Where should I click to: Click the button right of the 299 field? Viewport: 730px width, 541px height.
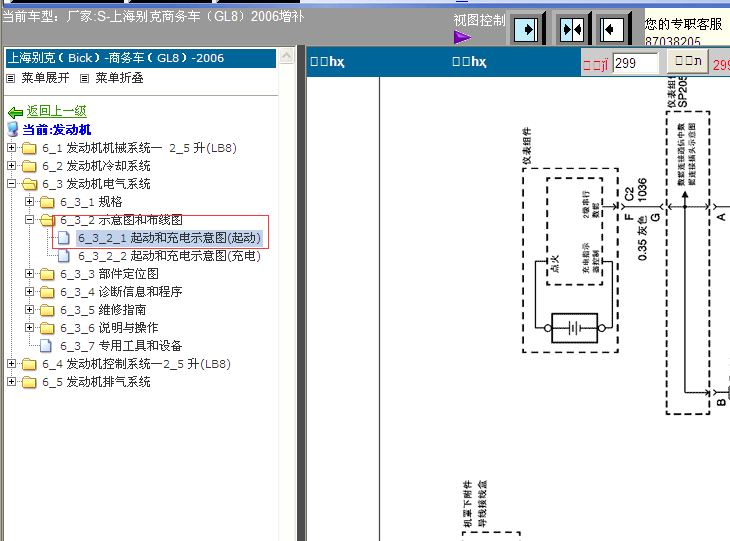688,61
